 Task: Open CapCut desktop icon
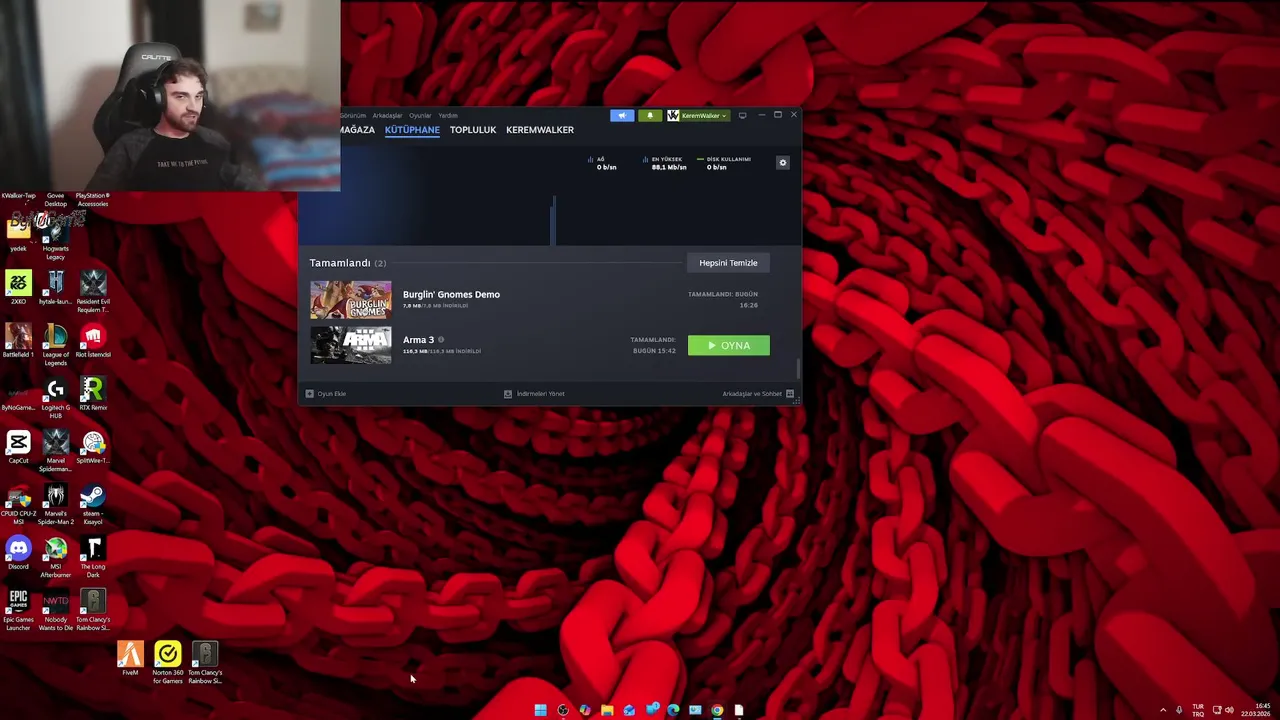point(18,447)
